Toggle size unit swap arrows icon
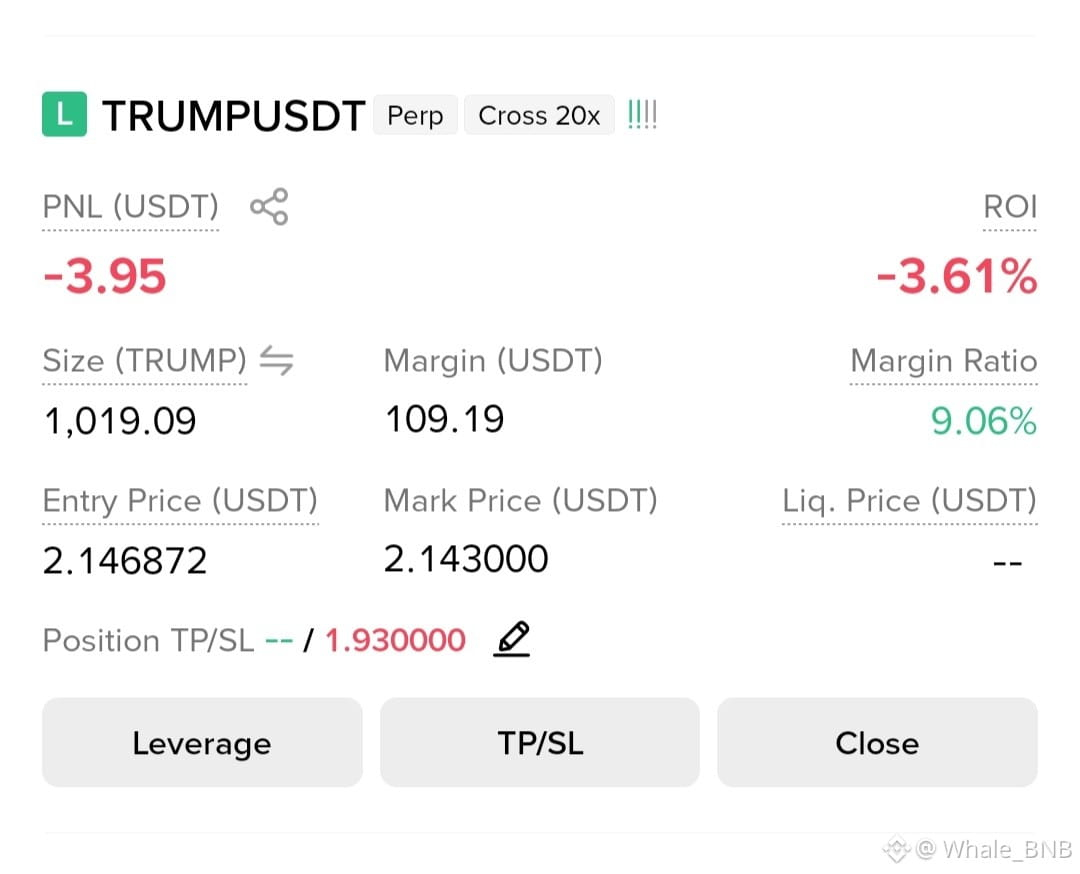Screen dimensions: 1080x874 point(276,360)
